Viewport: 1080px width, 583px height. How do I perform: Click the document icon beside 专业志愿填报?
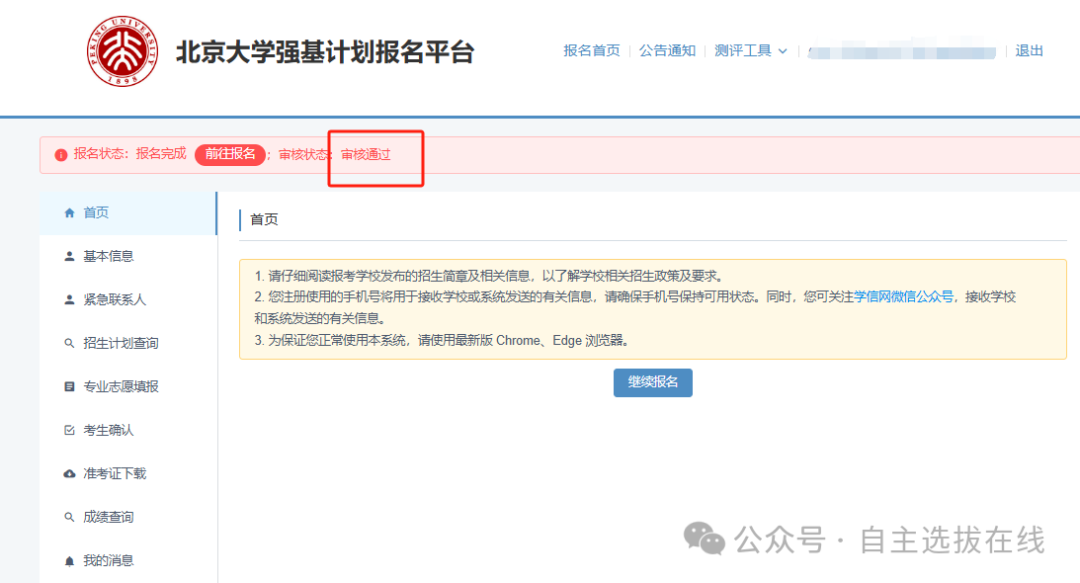coord(68,386)
